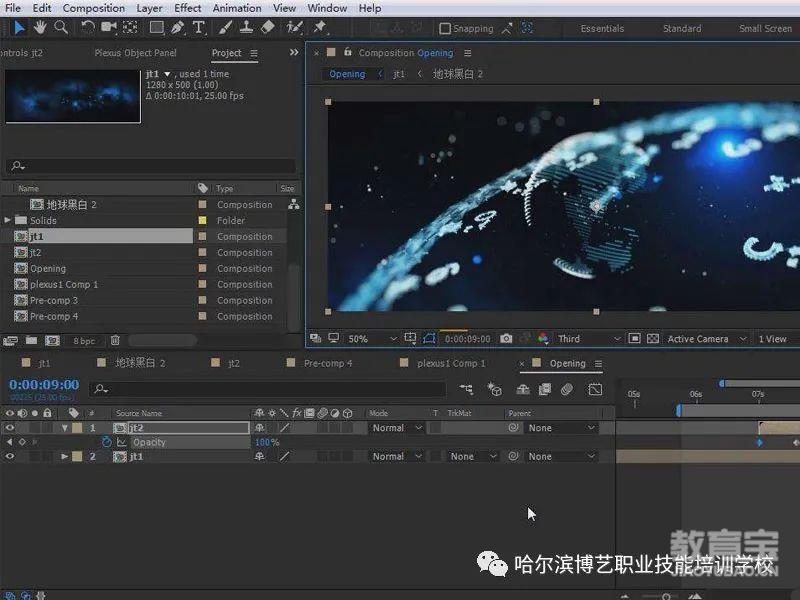800x600 pixels.
Task: Click the jt1 preview thumbnail in Project panel
Action: [x=73, y=96]
